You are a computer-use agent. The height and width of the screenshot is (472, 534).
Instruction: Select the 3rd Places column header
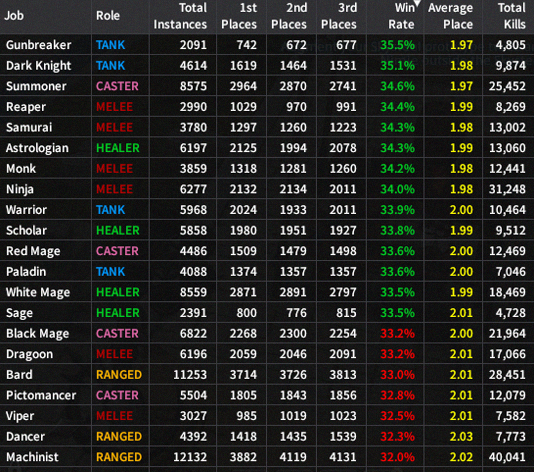(339, 16)
